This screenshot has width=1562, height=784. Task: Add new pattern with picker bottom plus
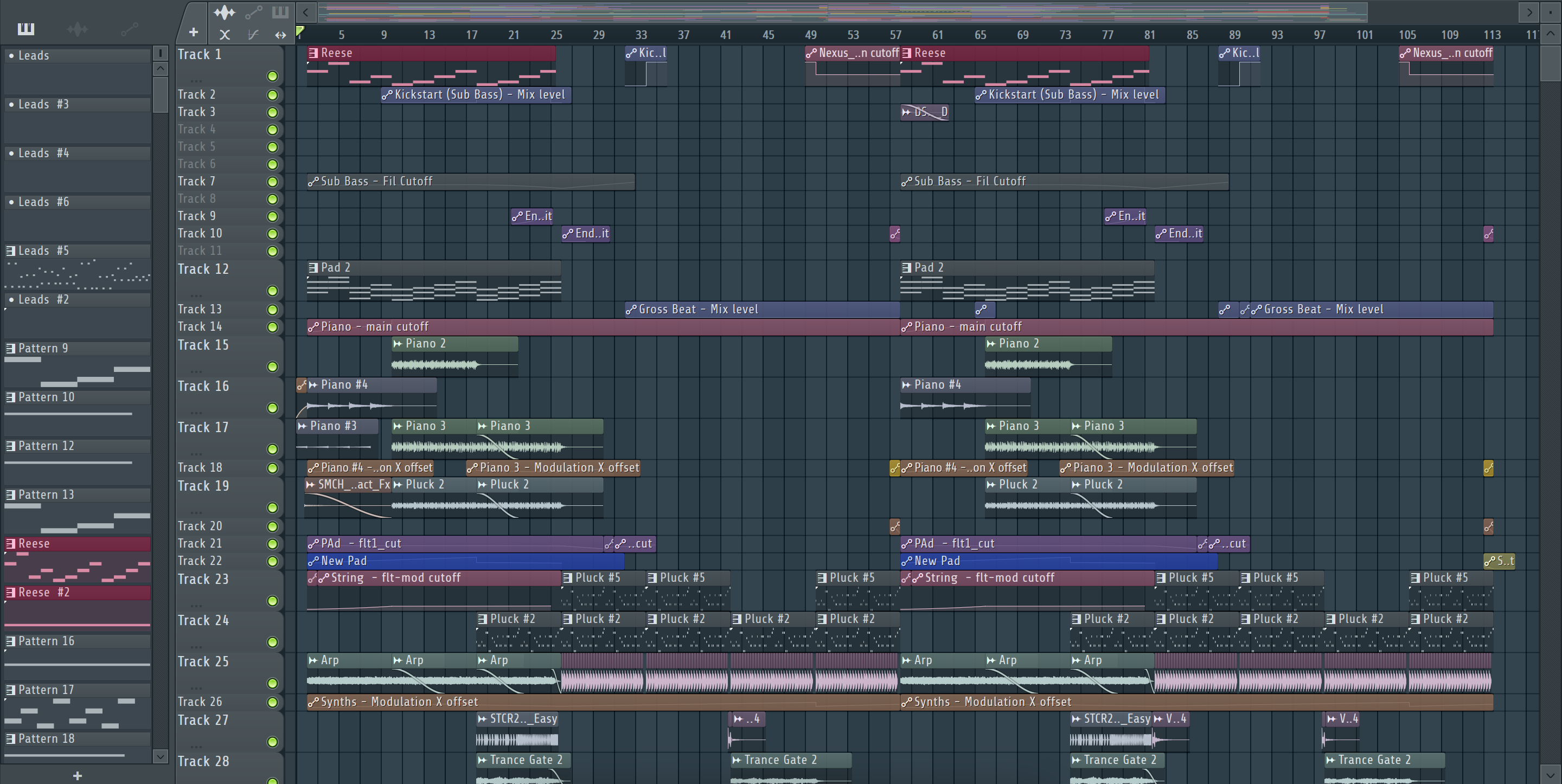click(77, 775)
